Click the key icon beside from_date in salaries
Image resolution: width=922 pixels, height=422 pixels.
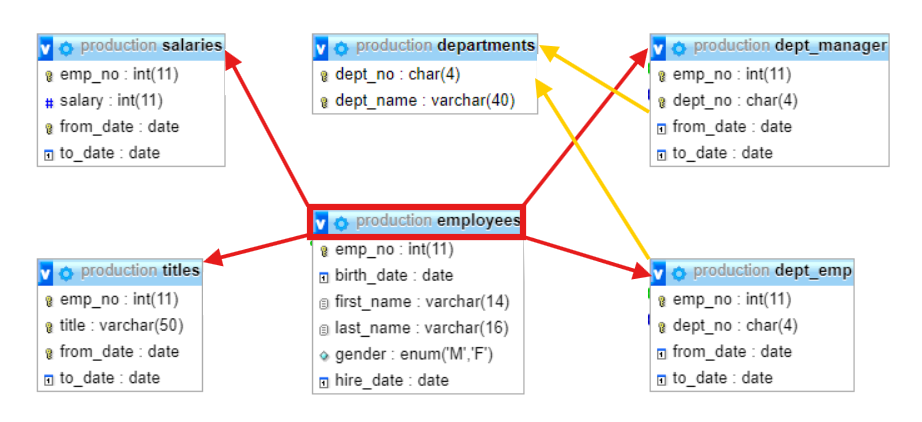[49, 128]
